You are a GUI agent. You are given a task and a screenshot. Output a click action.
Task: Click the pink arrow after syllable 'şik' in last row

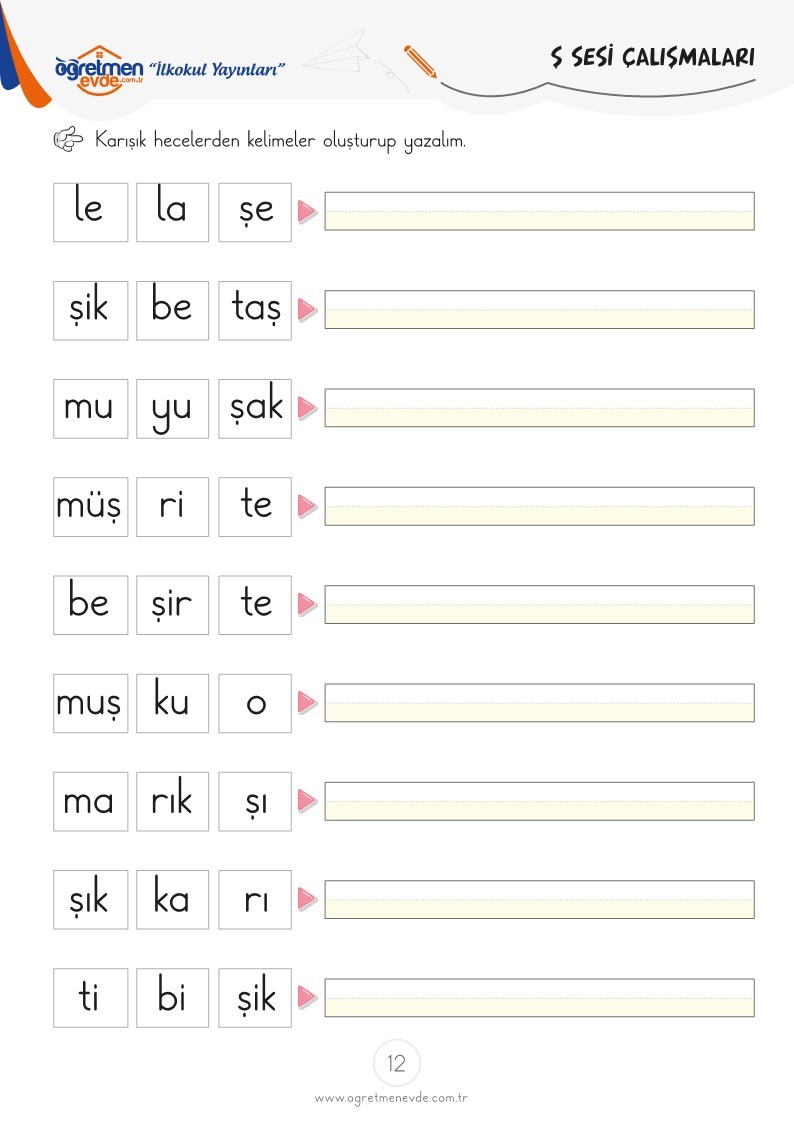pyautogui.click(x=307, y=996)
